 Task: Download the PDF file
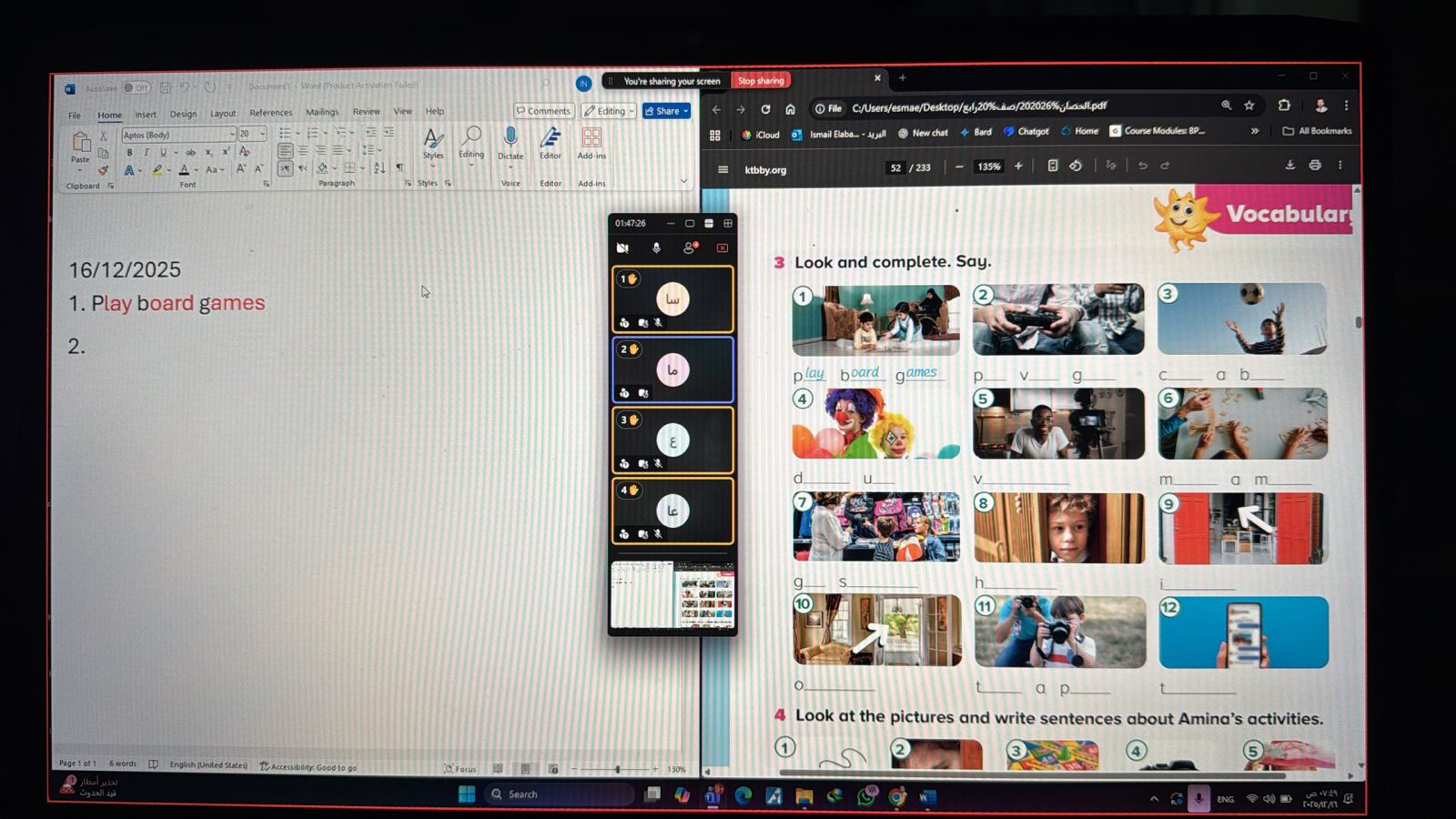(1289, 166)
